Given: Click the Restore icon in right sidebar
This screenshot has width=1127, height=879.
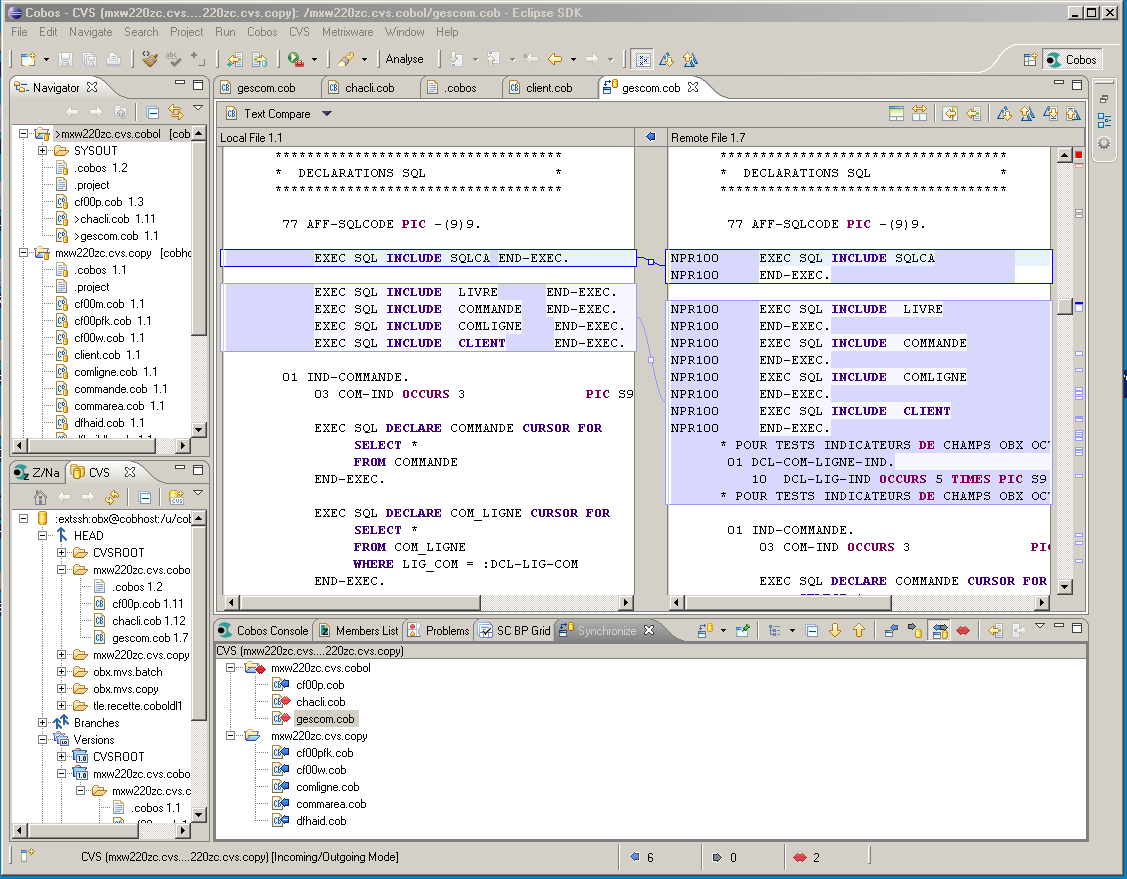Looking at the screenshot, I should [1104, 99].
